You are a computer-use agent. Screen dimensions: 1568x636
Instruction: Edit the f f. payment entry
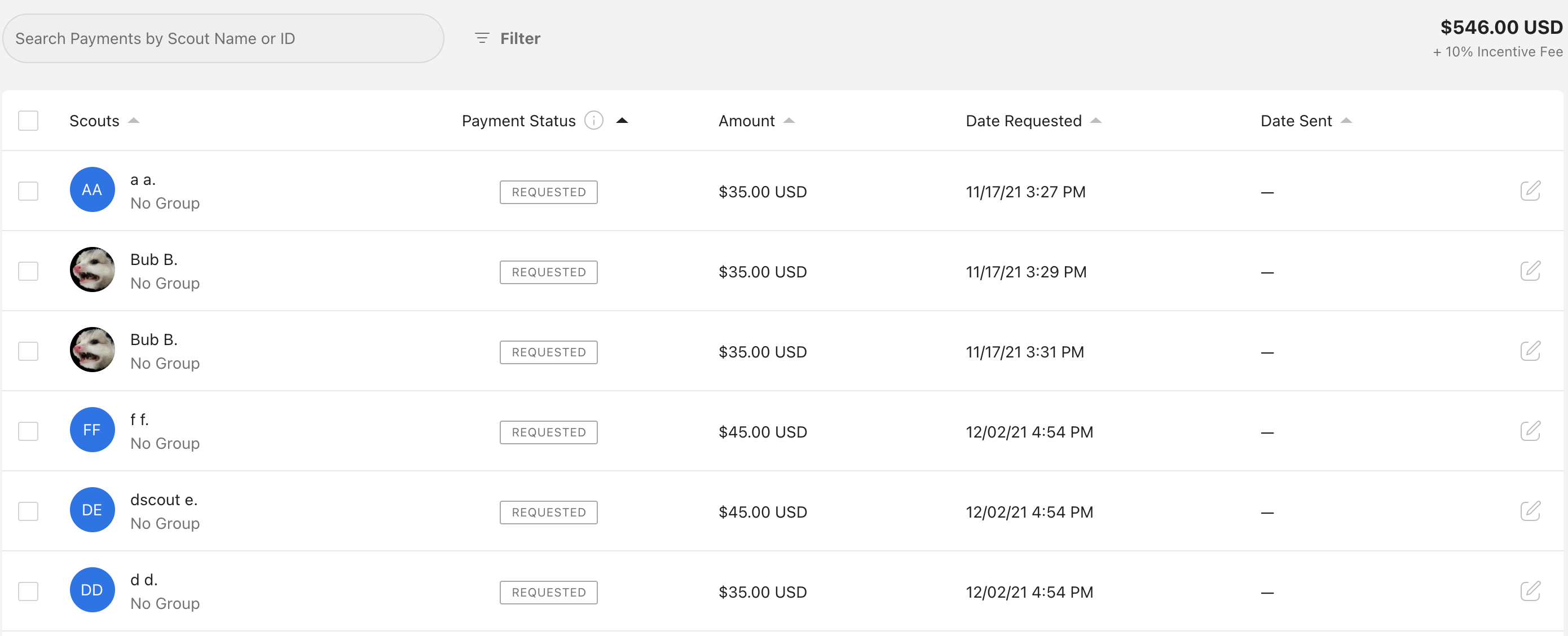[x=1530, y=431]
